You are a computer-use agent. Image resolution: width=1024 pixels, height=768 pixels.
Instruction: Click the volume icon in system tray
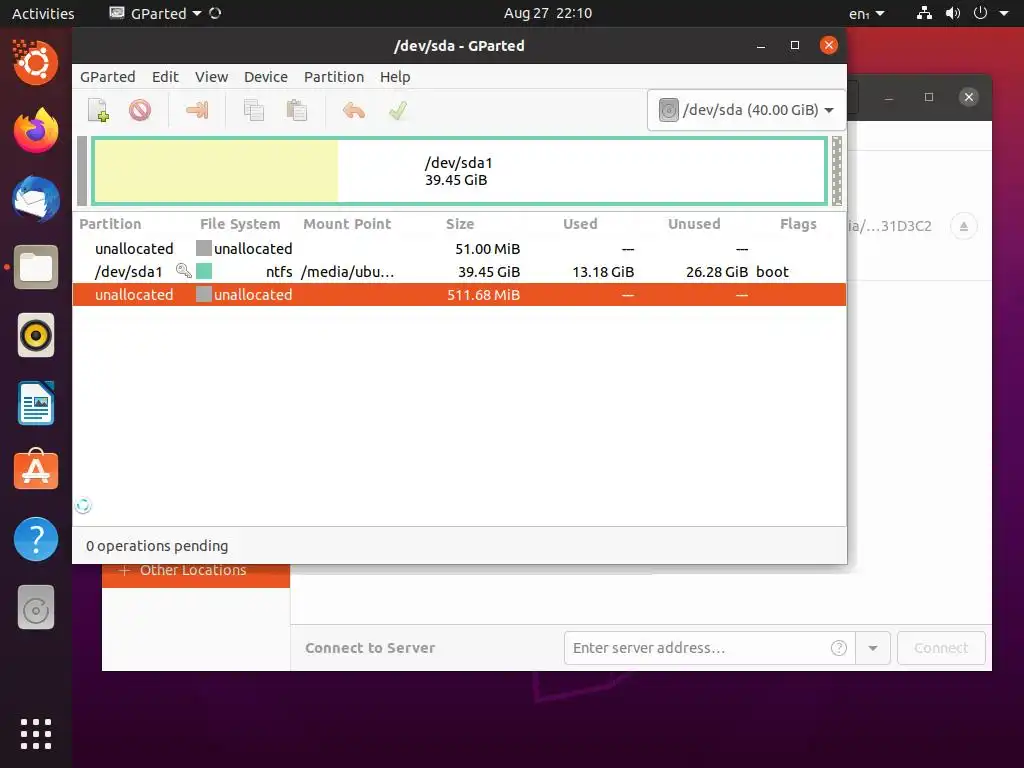[953, 13]
